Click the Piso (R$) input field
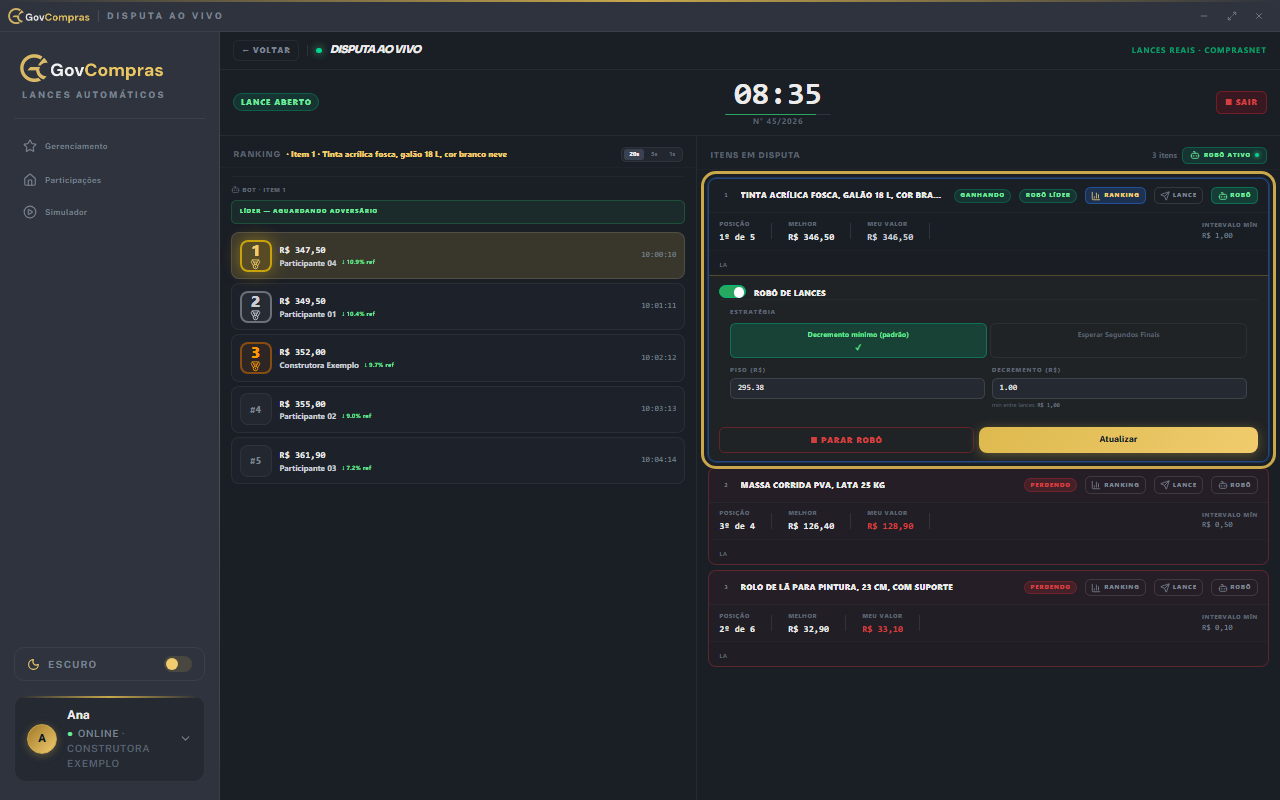The height and width of the screenshot is (800, 1280). pos(856,388)
